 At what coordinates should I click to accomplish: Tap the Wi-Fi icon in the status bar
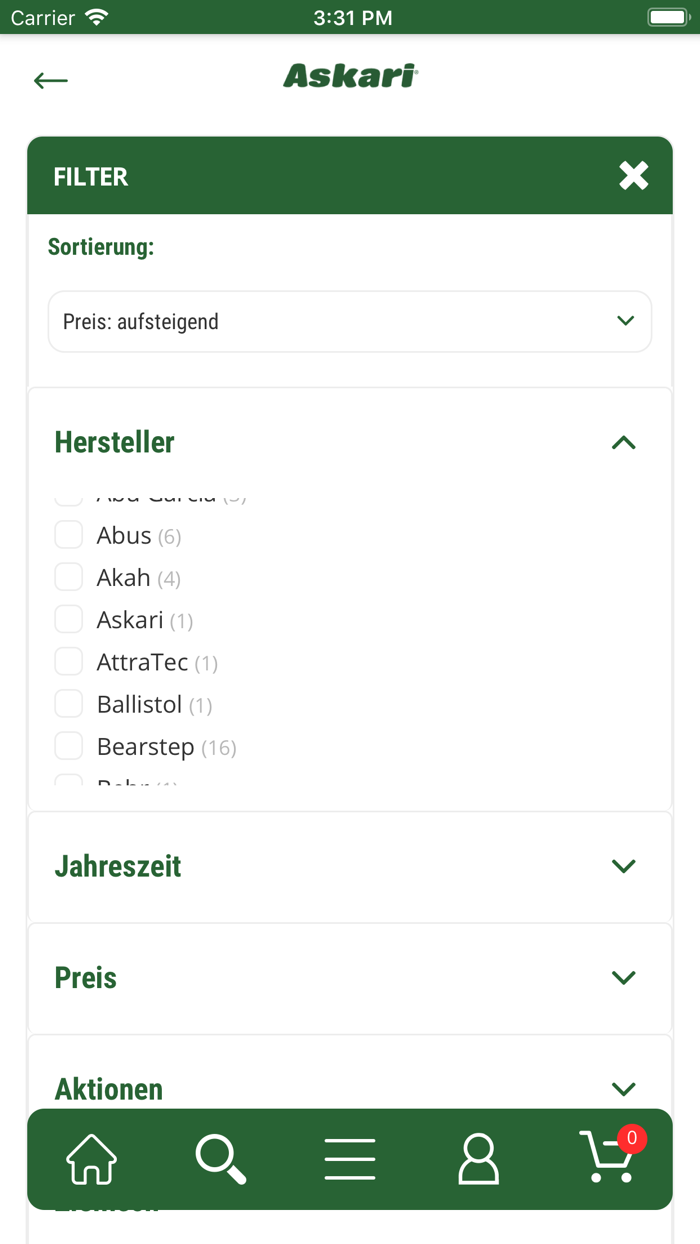coord(97,15)
